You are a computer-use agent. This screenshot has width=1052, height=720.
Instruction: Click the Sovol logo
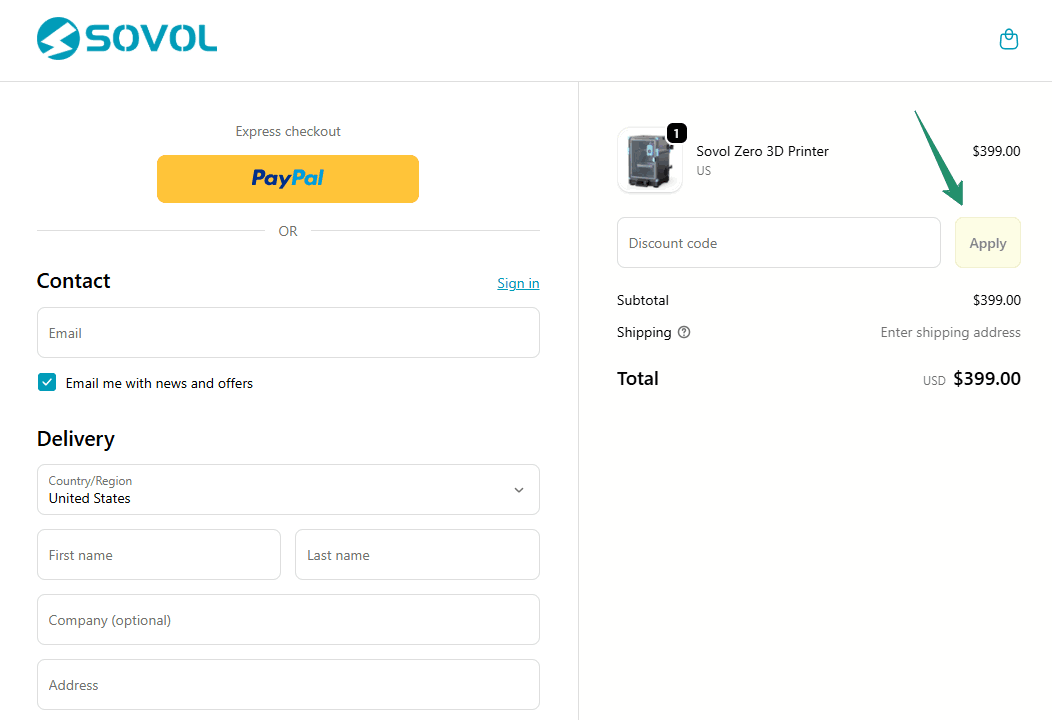click(127, 38)
